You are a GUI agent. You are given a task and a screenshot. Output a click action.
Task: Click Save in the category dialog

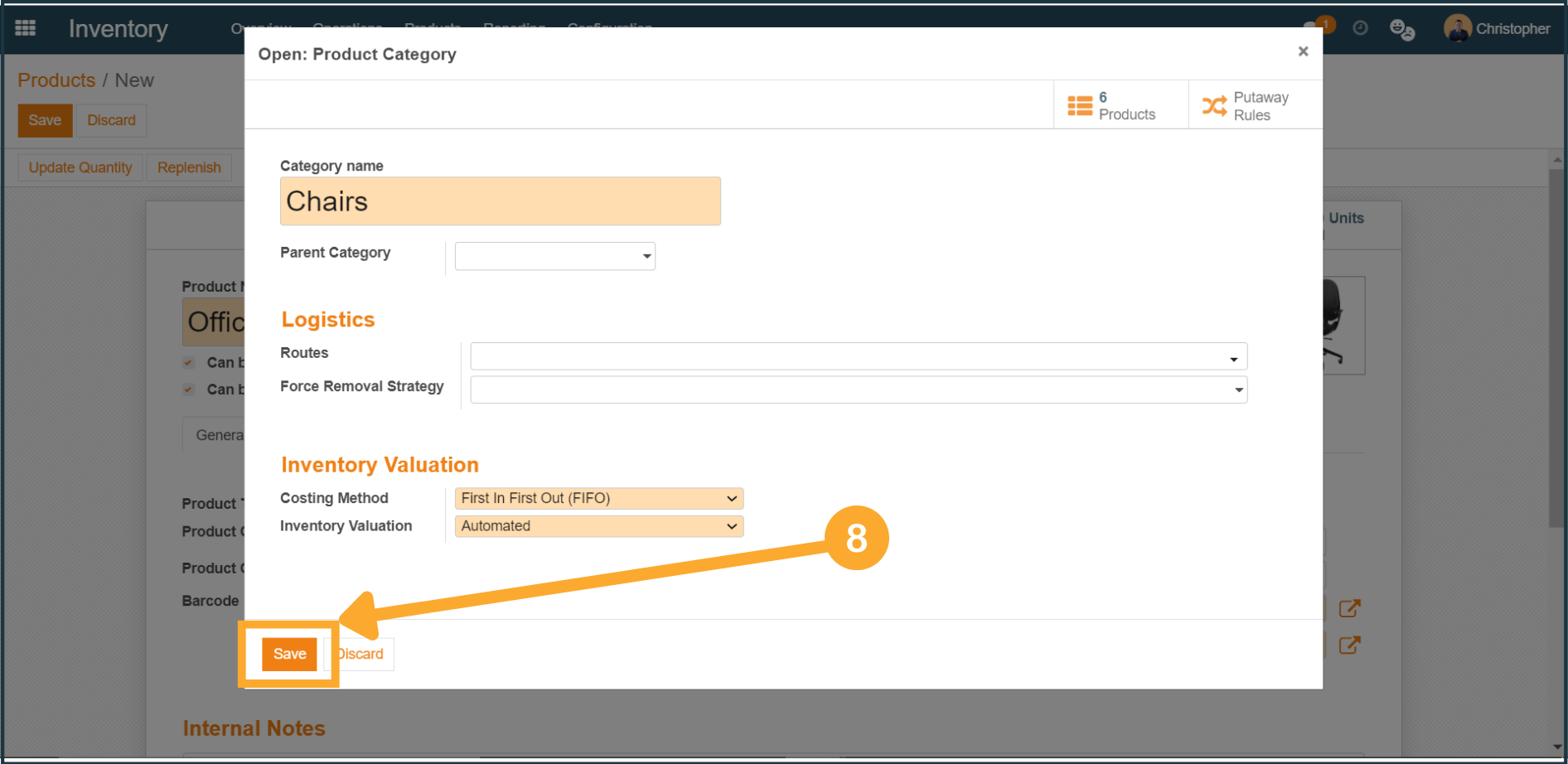[x=289, y=654]
